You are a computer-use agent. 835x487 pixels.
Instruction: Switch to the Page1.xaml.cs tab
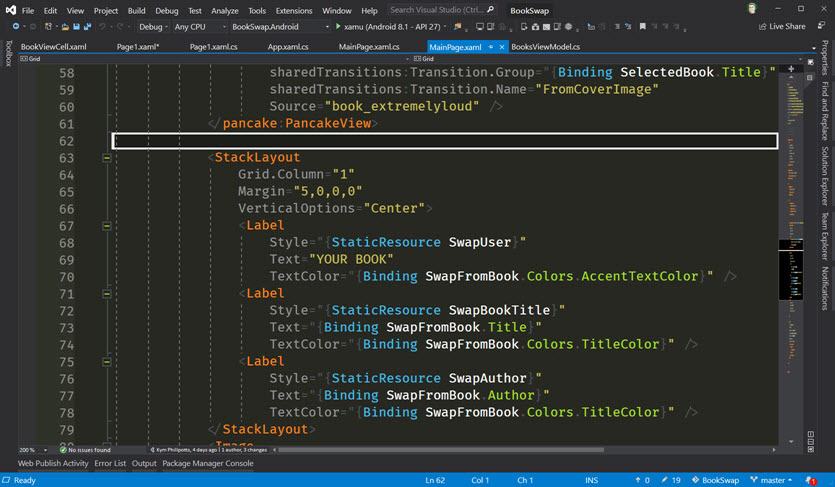click(x=214, y=47)
